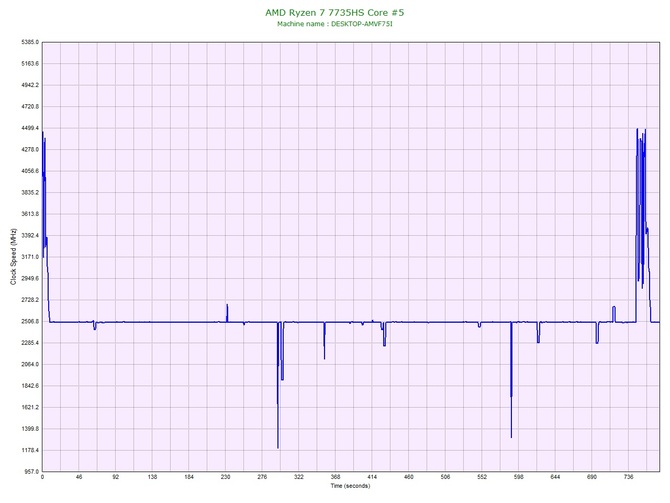Click the 184 seconds x-axis tick label
This screenshot has width=670, height=503.
tap(189, 477)
